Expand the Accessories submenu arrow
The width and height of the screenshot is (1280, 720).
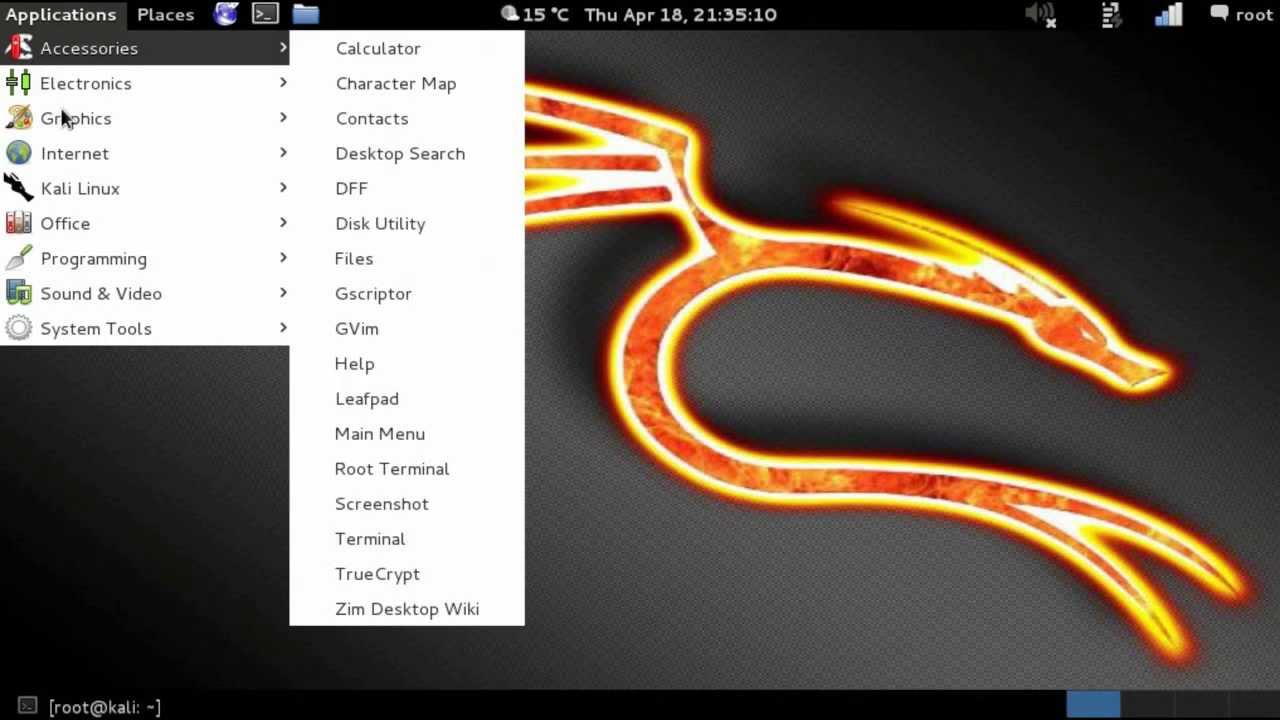point(283,48)
